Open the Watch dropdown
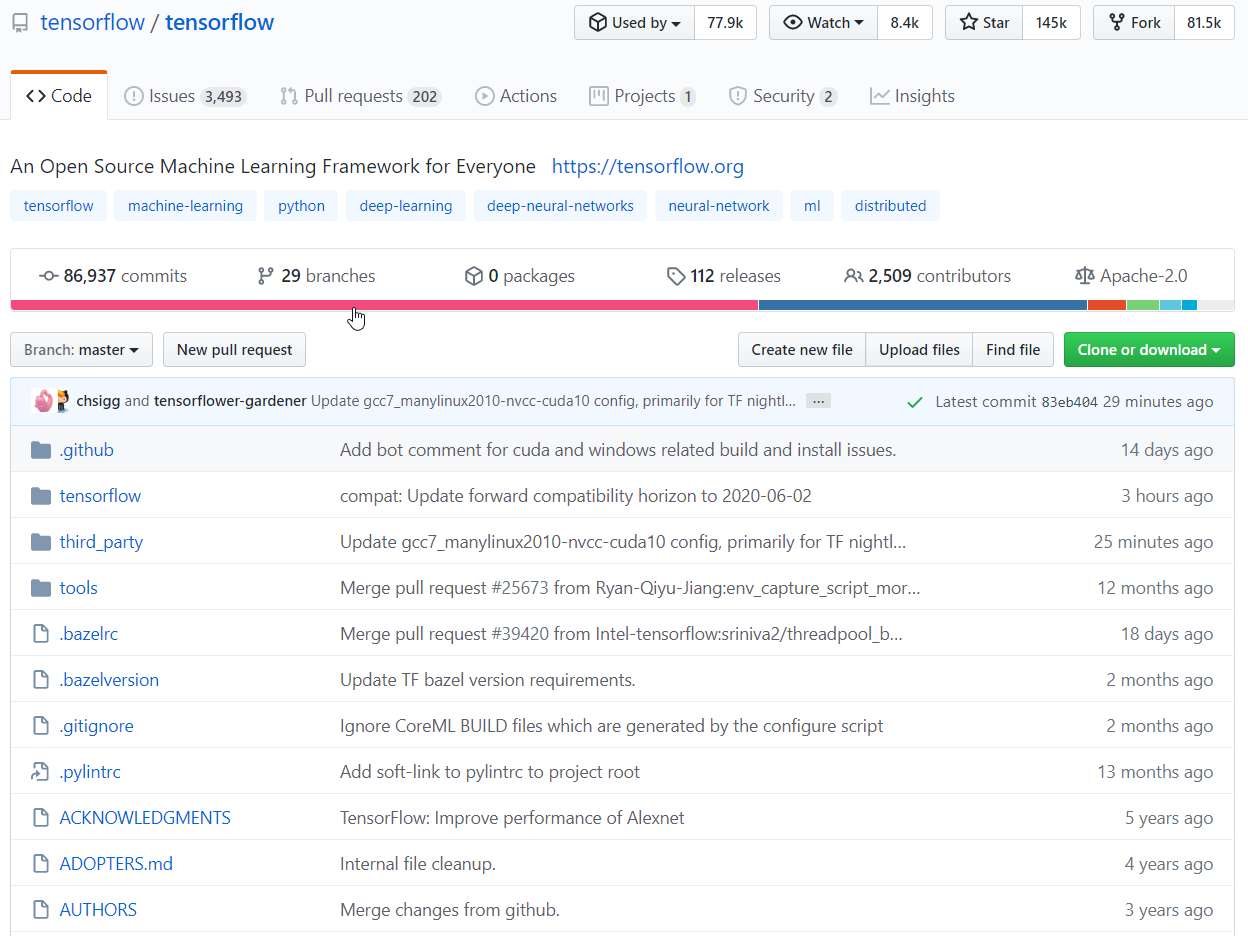 click(x=823, y=23)
